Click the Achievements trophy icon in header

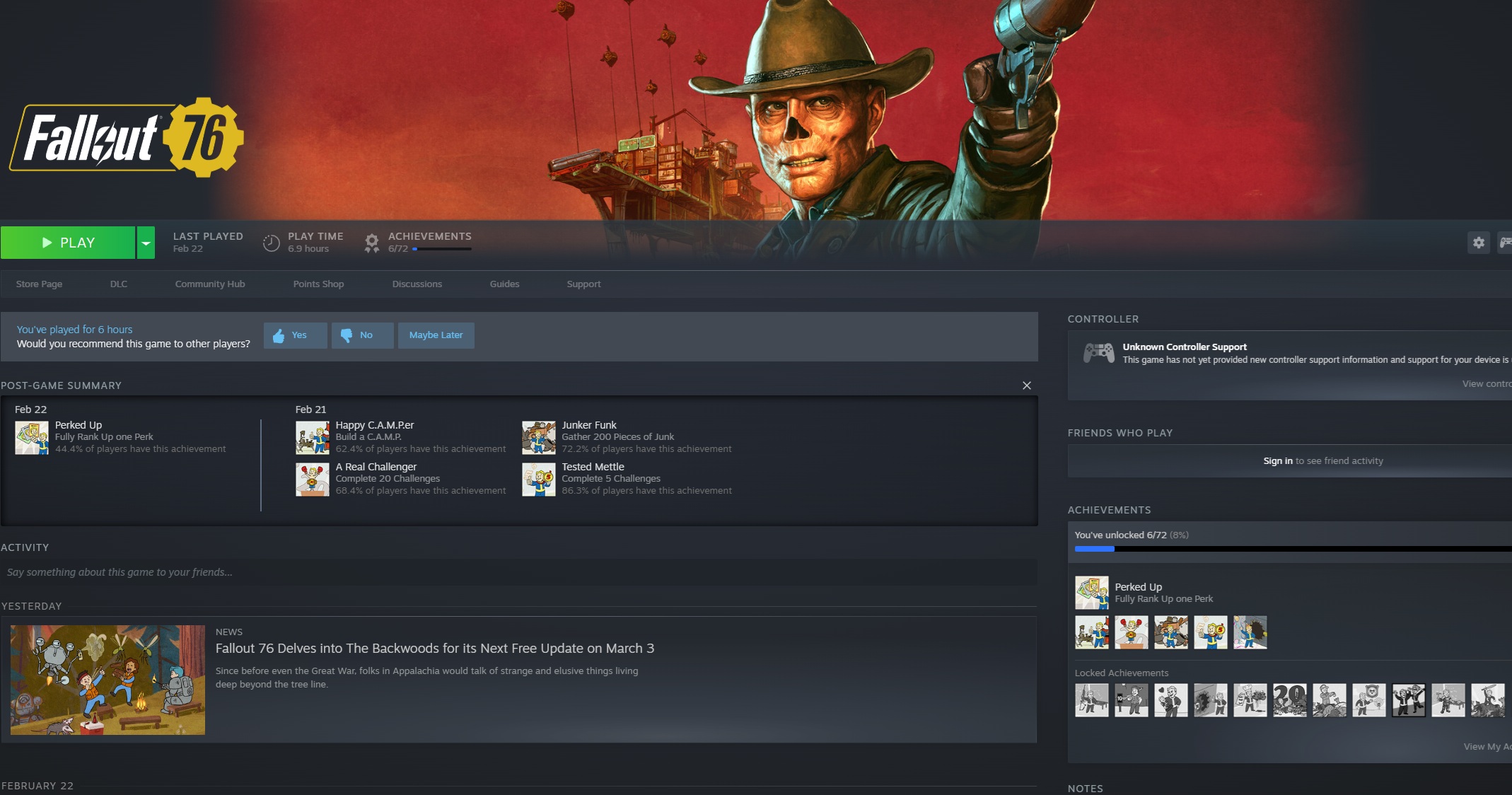click(371, 243)
